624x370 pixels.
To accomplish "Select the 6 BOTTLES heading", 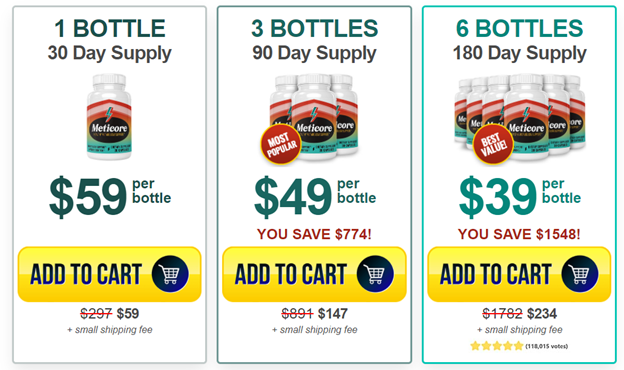I will click(x=519, y=28).
